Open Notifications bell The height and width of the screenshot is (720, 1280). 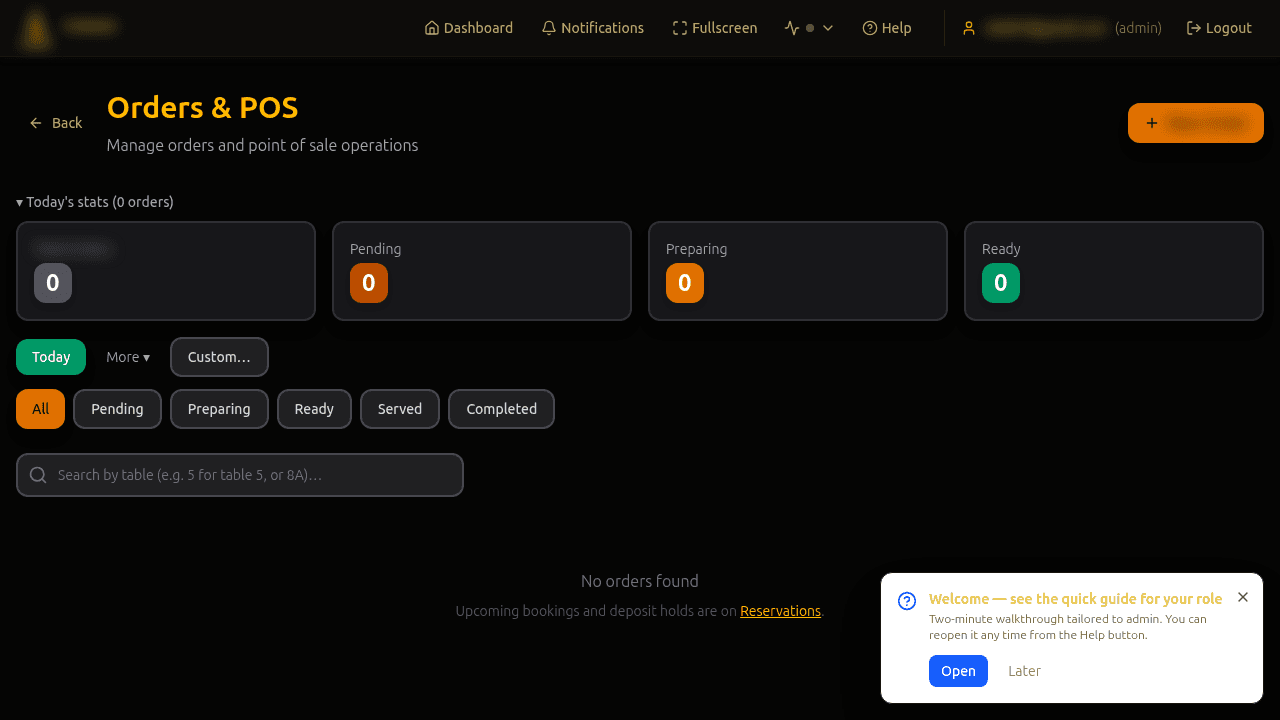point(593,28)
